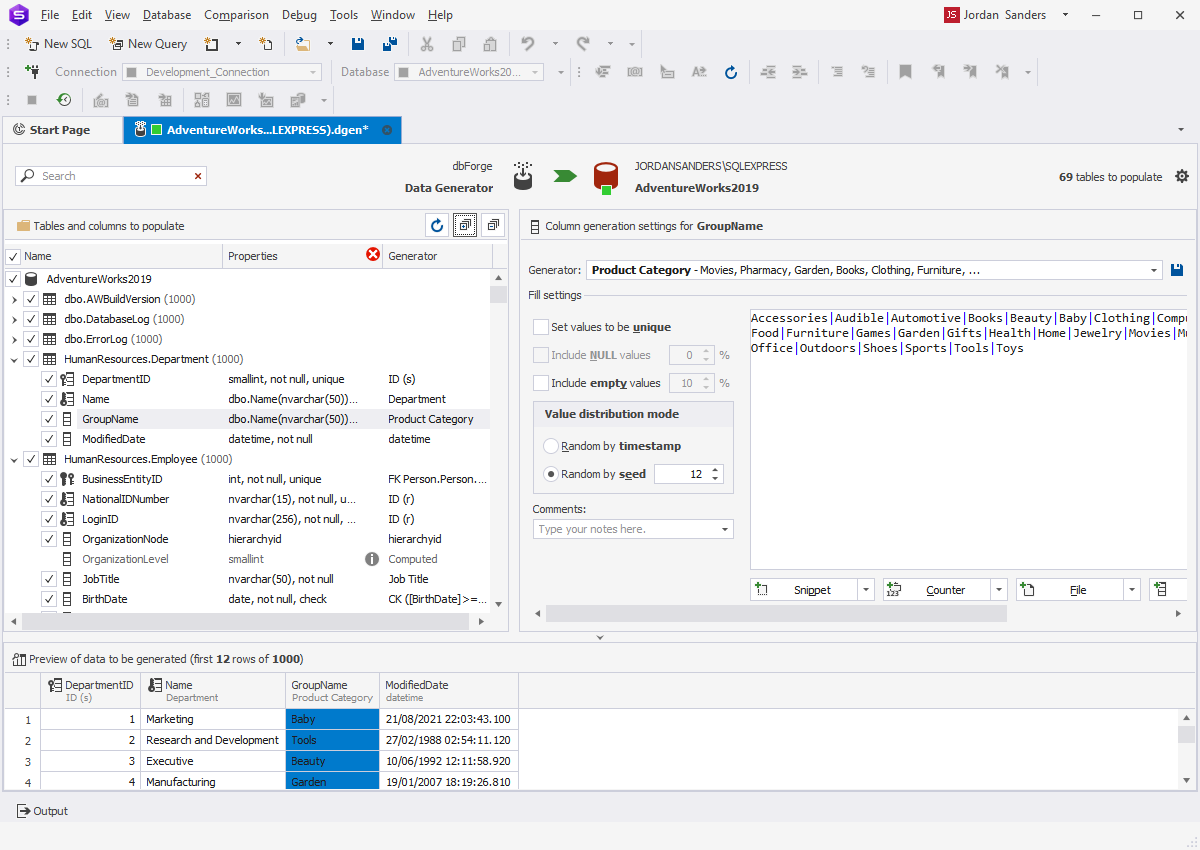Image resolution: width=1200 pixels, height=850 pixels.
Task: Open the Database menu
Action: [167, 15]
